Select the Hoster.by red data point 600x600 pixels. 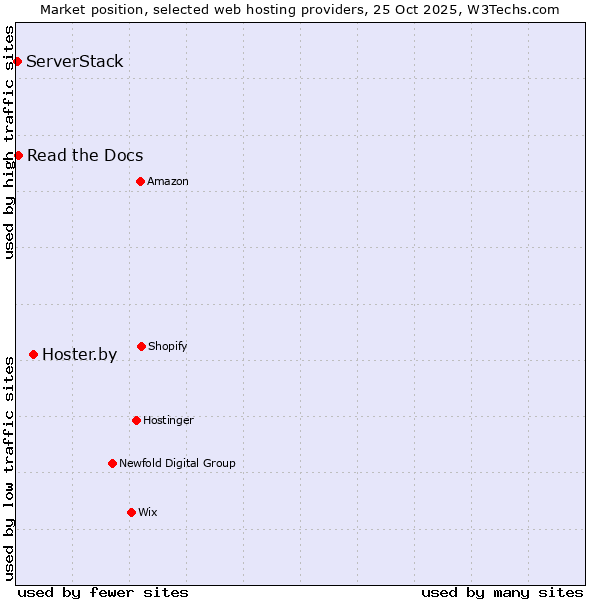coord(33,354)
